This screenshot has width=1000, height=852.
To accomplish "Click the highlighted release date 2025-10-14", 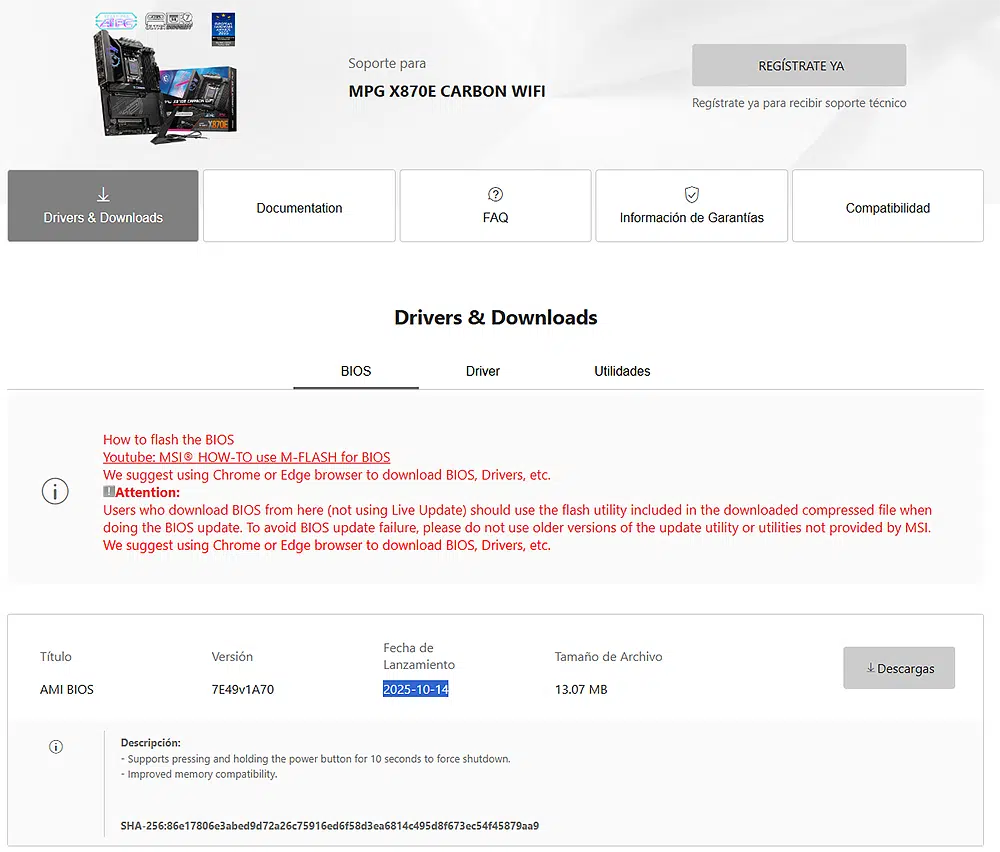I will 415,689.
